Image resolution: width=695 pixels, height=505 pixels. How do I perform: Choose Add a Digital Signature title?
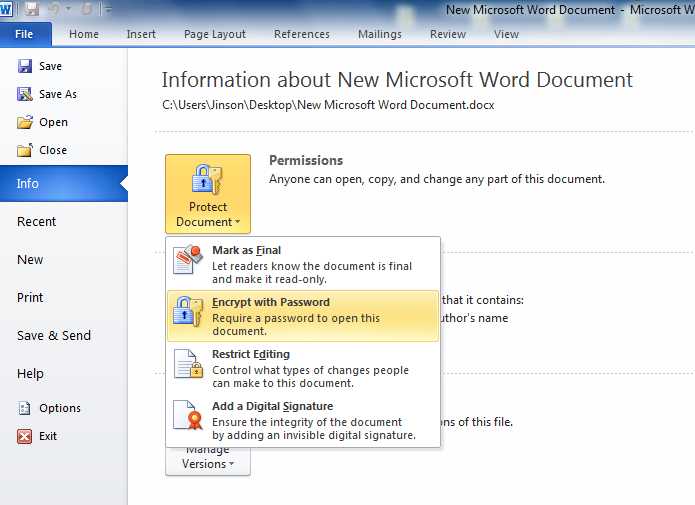pos(273,406)
